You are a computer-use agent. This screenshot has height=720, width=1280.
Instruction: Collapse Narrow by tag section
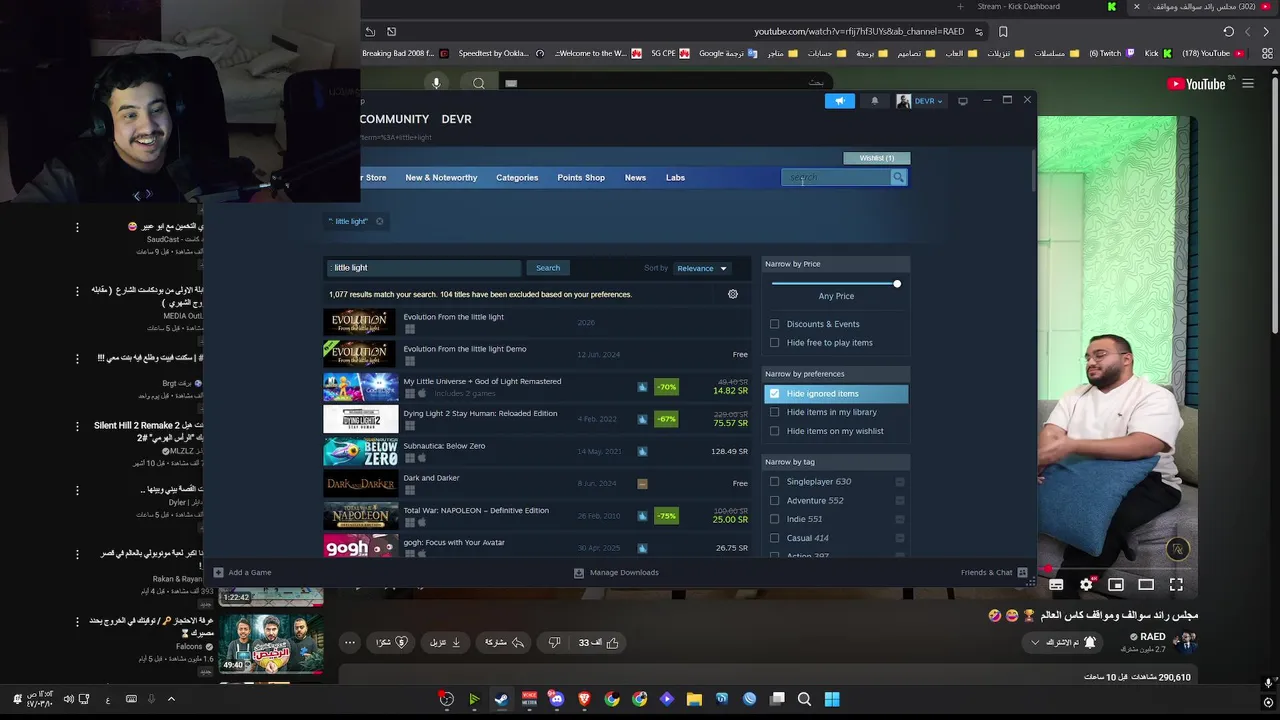tap(836, 462)
